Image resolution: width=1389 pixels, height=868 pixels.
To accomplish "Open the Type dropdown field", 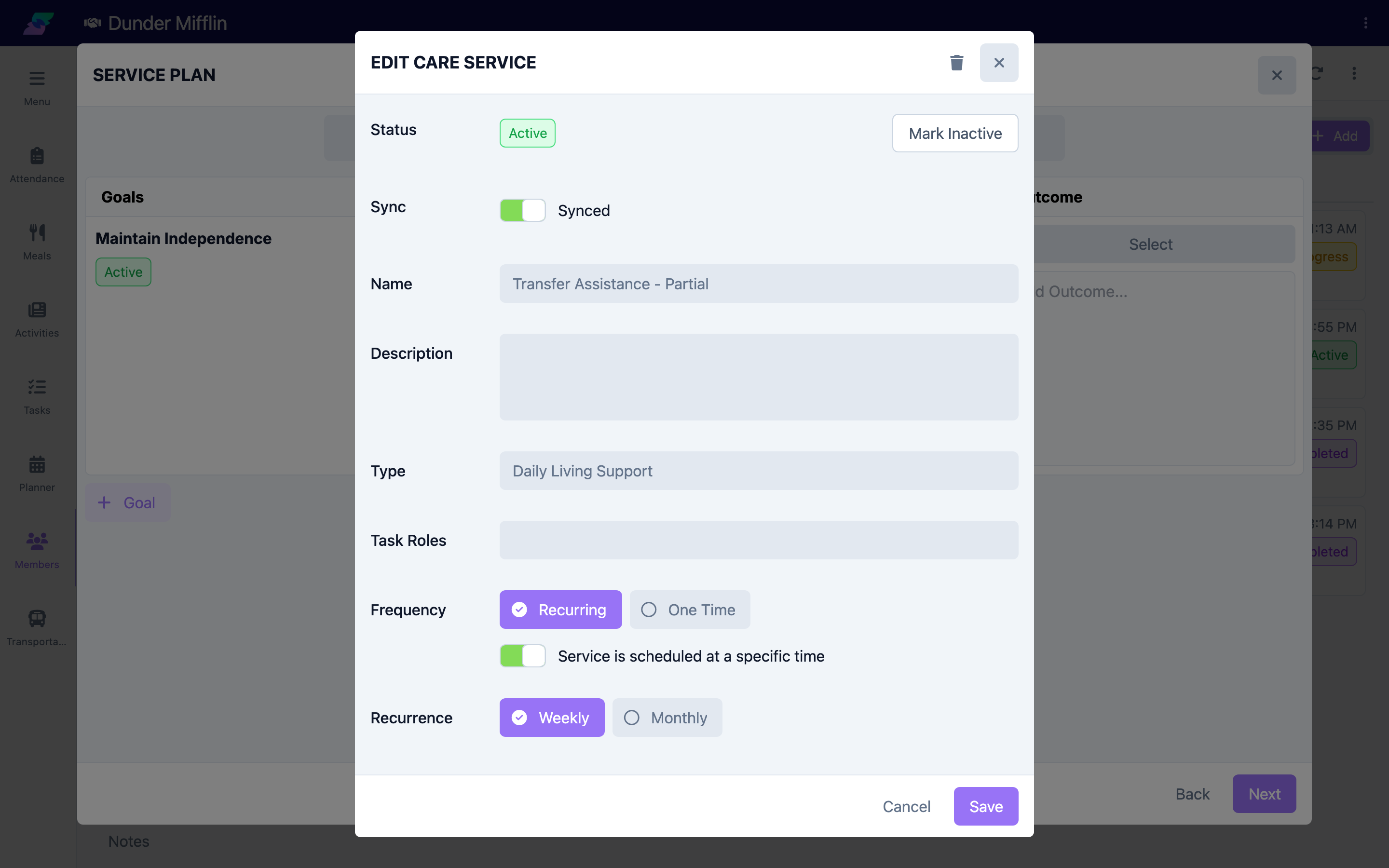I will tap(759, 471).
